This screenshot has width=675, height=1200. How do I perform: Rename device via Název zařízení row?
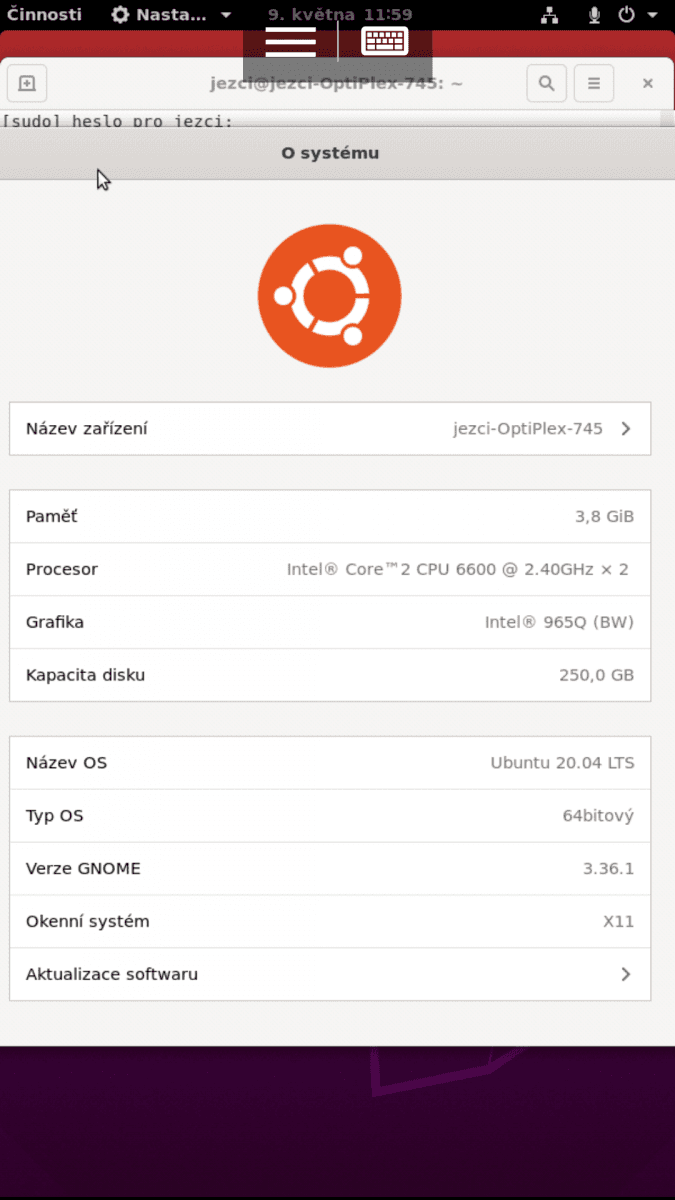click(x=330, y=428)
